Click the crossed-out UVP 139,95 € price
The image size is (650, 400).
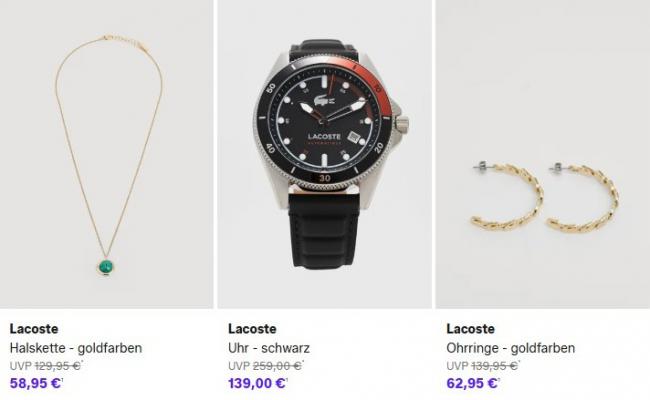coord(483,366)
